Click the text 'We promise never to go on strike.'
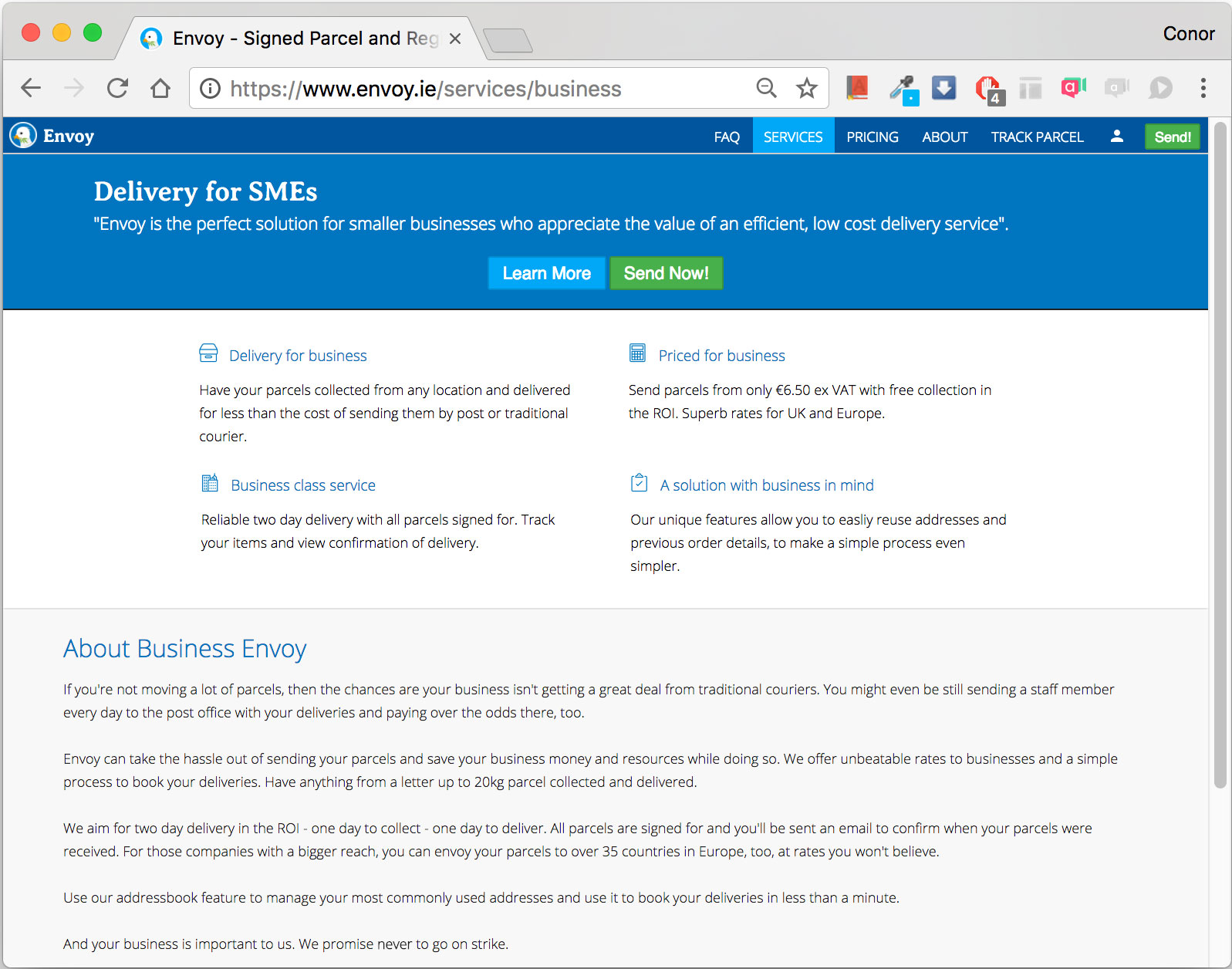 (403, 944)
